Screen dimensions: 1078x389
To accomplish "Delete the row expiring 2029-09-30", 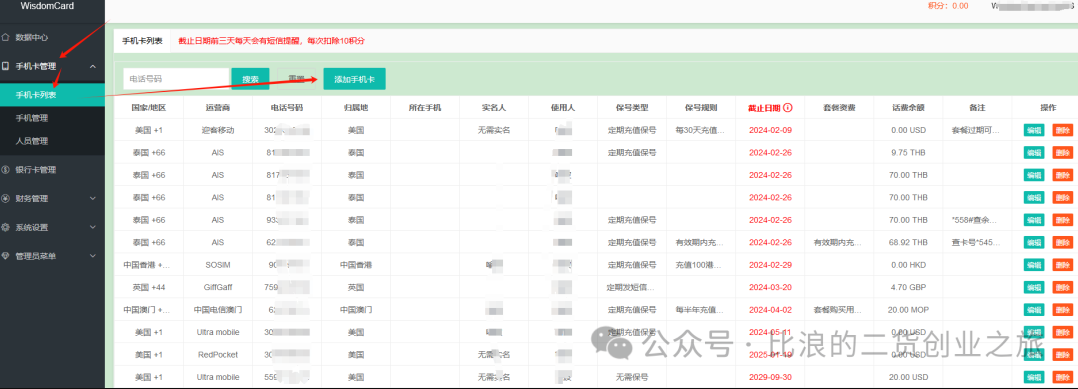I will [1062, 377].
